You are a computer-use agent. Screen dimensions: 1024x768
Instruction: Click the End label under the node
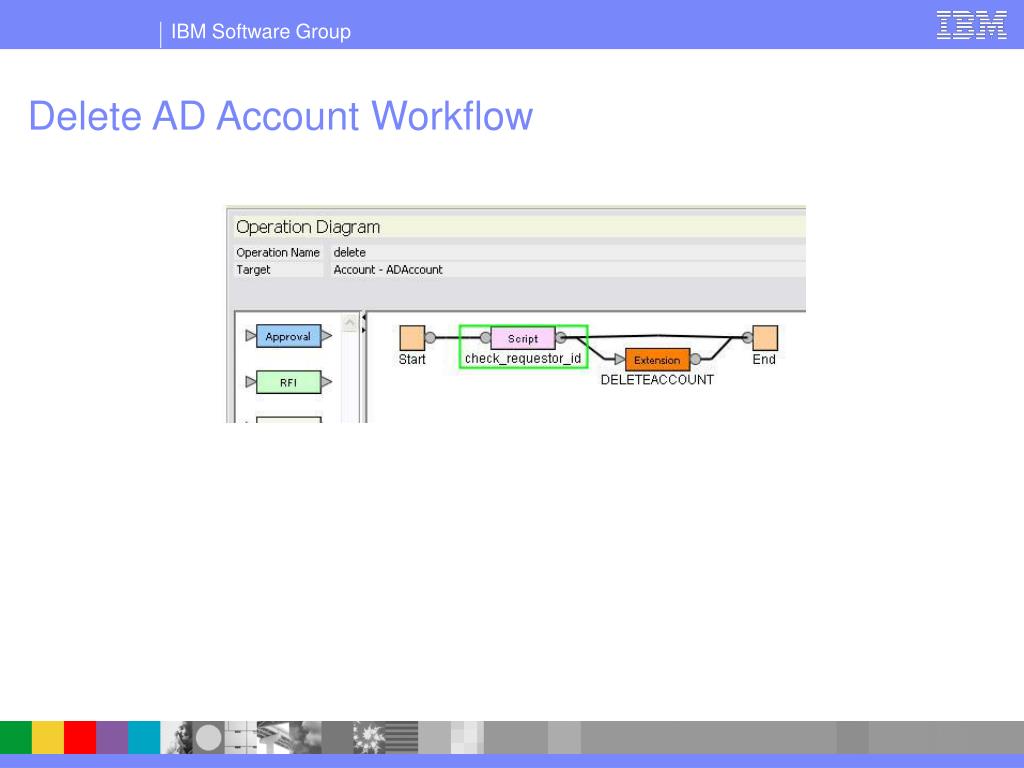coord(764,359)
